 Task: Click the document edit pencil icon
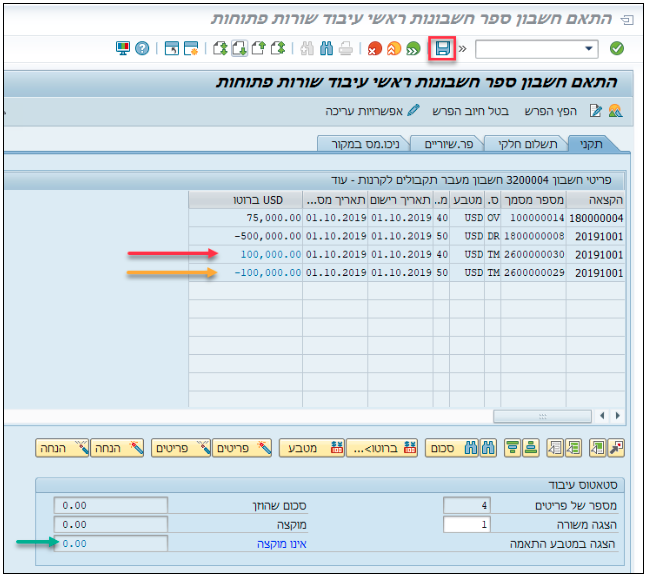(x=596, y=111)
